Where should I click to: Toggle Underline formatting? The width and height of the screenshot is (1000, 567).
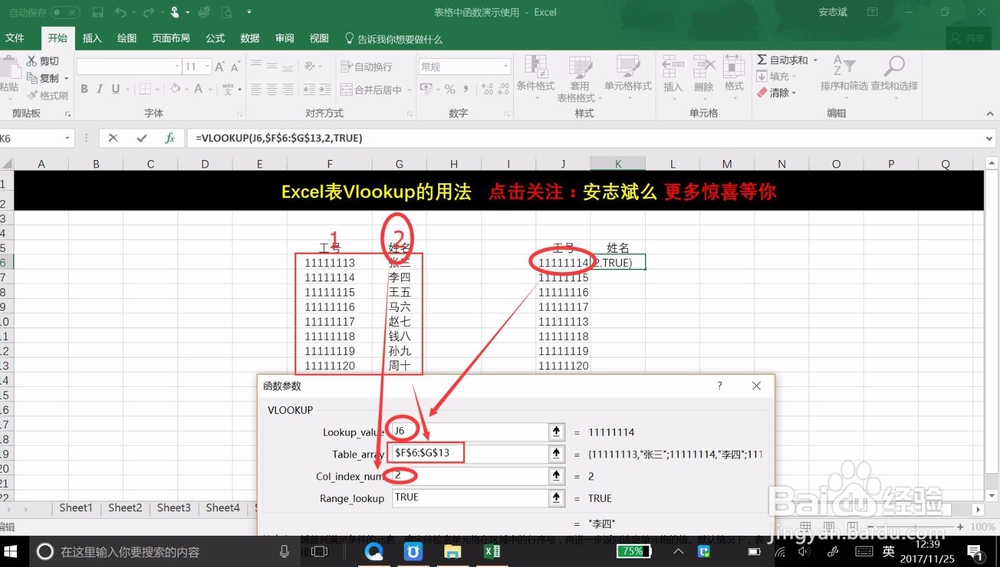click(115, 89)
